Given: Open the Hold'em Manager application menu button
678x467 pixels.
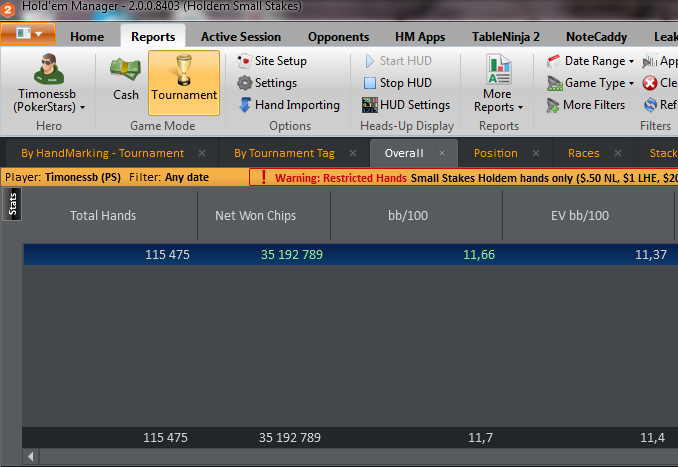Looking at the screenshot, I should (x=28, y=34).
